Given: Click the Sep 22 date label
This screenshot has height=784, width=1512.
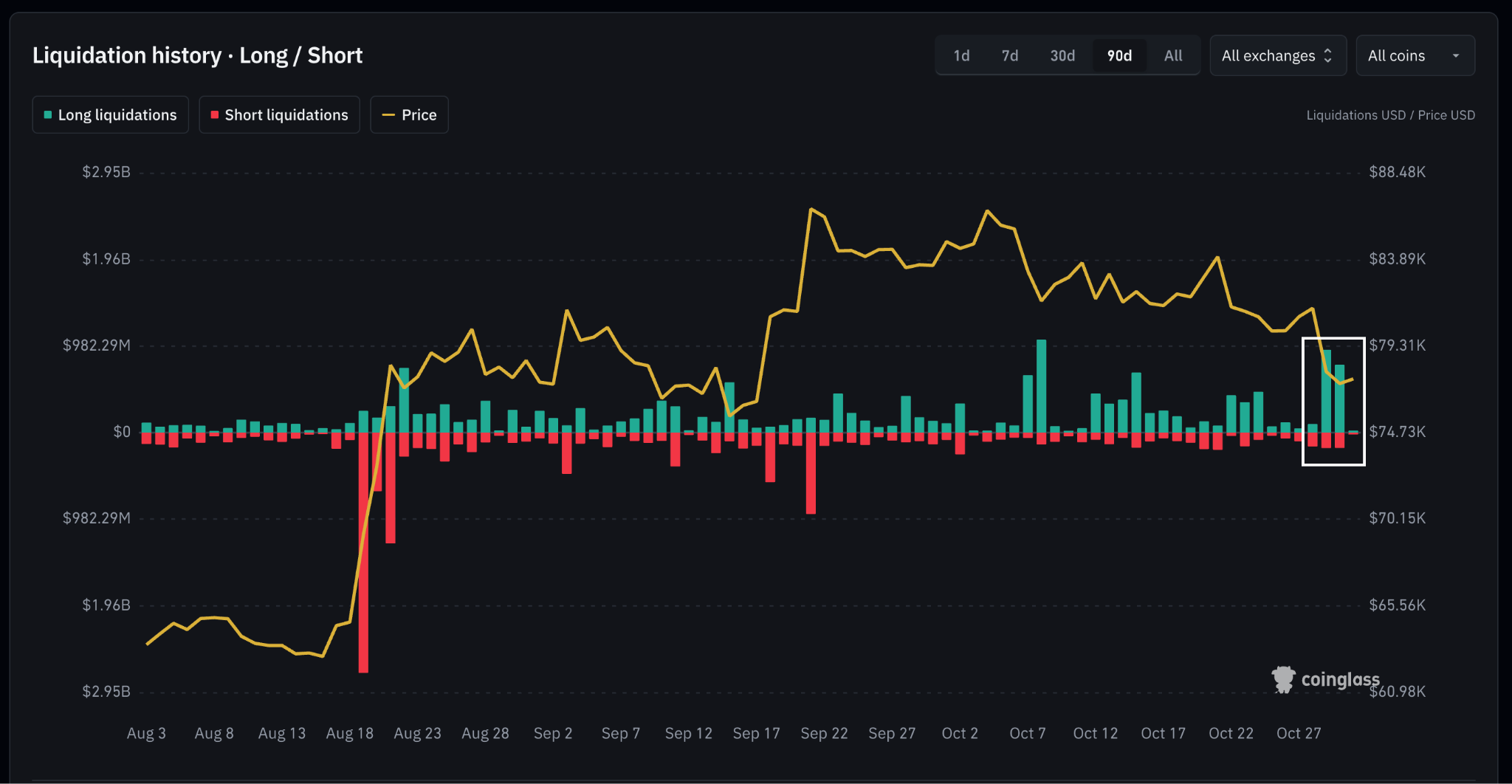Looking at the screenshot, I should pyautogui.click(x=824, y=733).
